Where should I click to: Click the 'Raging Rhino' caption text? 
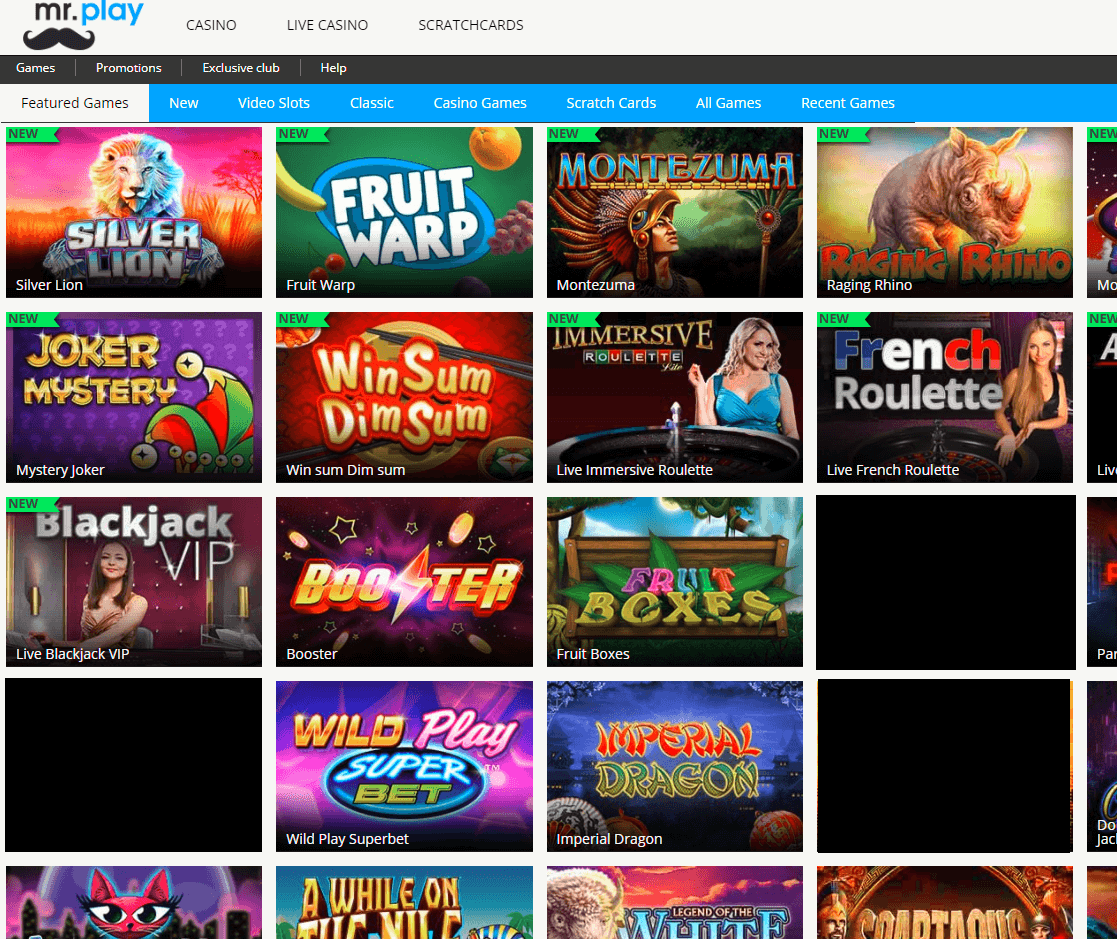(x=869, y=285)
